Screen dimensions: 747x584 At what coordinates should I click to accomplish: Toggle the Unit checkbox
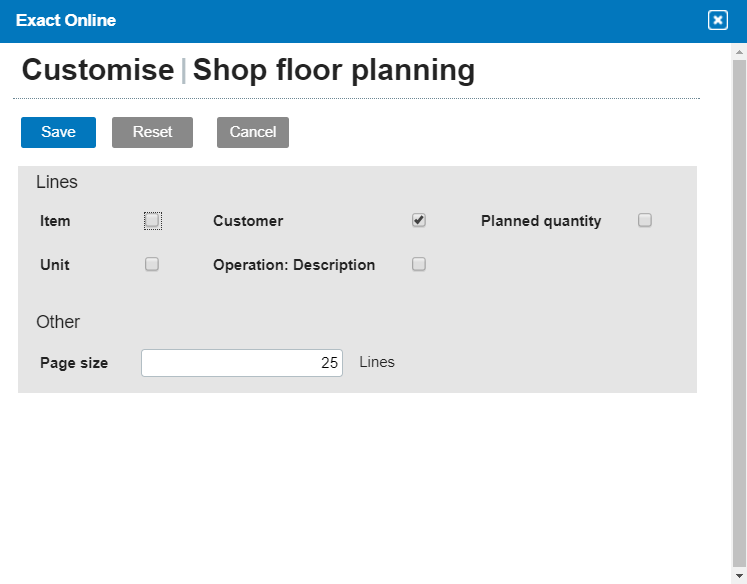point(152,265)
